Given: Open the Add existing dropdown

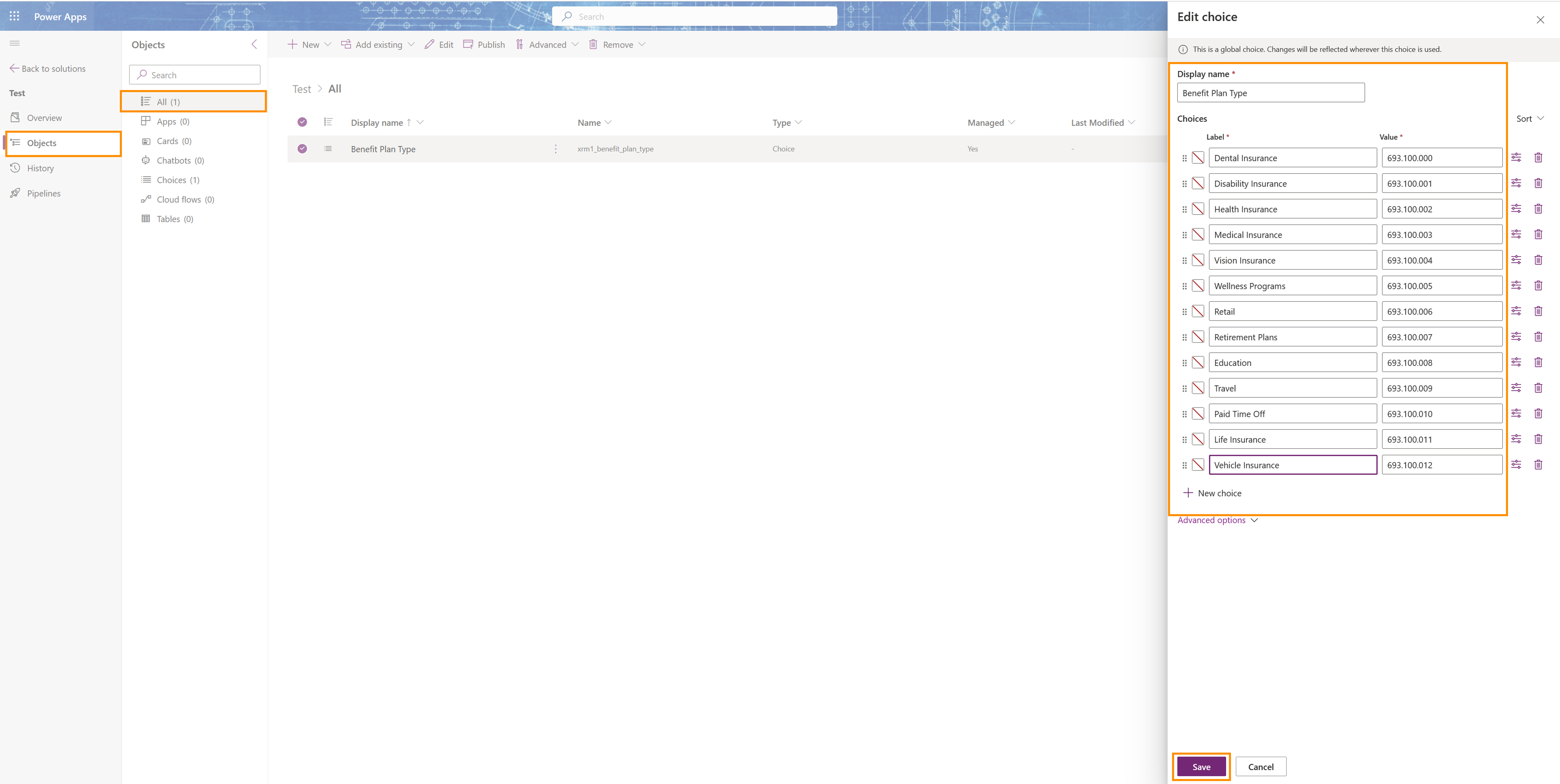Looking at the screenshot, I should pyautogui.click(x=377, y=44).
